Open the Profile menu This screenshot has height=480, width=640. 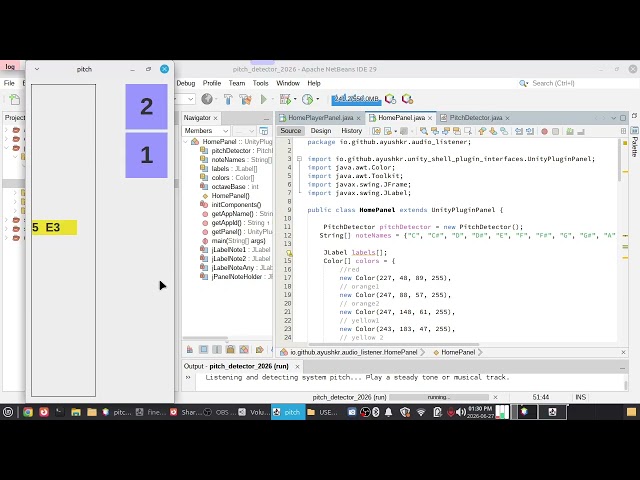212,83
